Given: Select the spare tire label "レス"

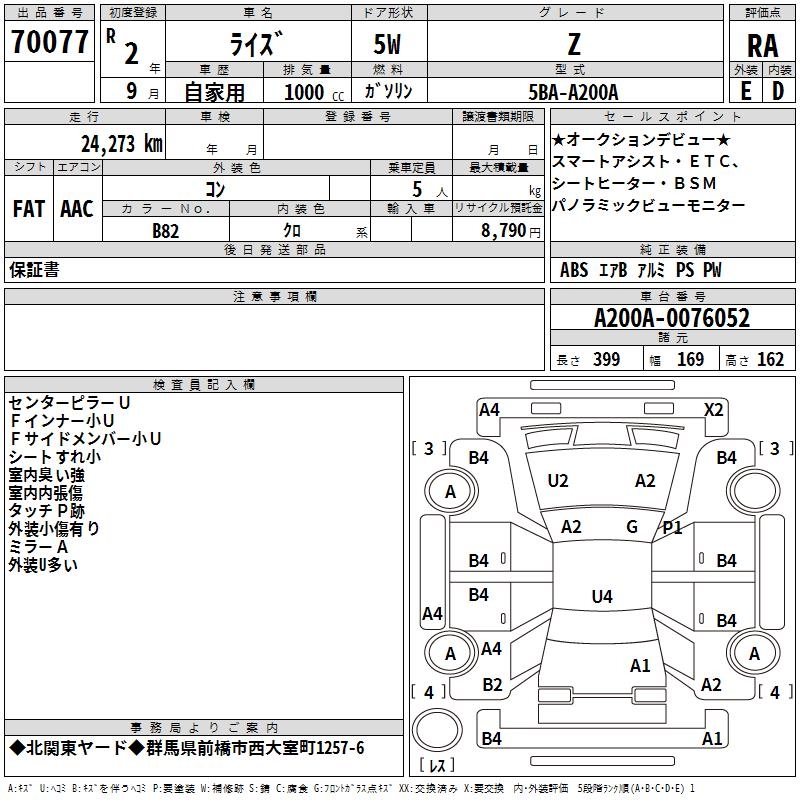Looking at the screenshot, I should pos(437,764).
